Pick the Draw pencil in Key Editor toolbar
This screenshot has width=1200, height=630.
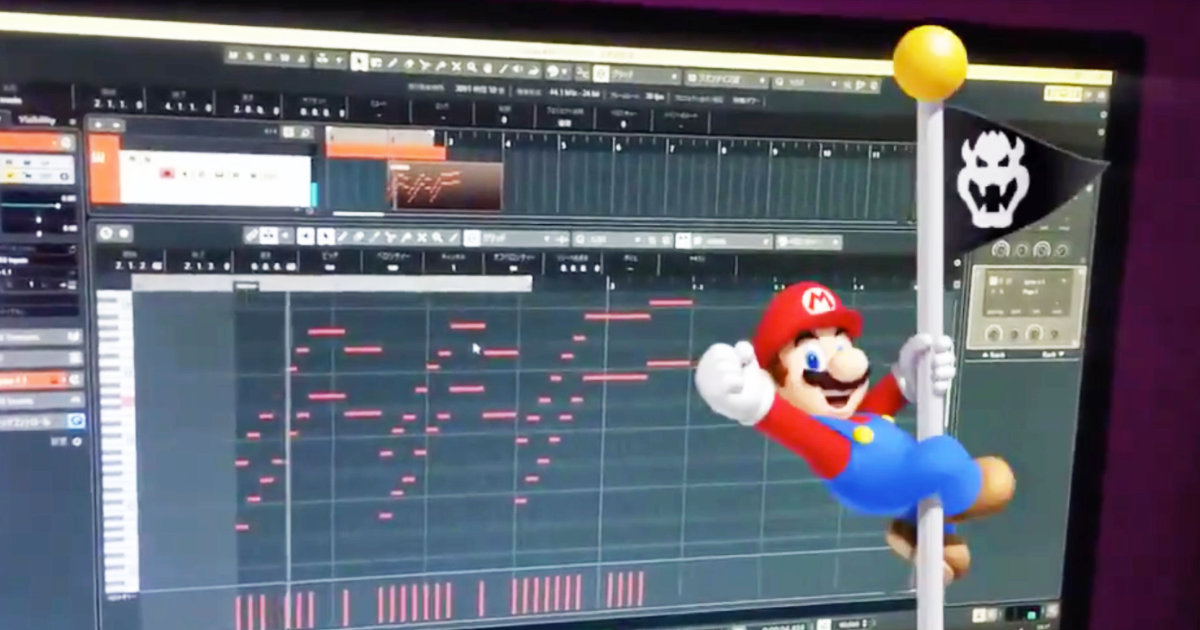342,236
